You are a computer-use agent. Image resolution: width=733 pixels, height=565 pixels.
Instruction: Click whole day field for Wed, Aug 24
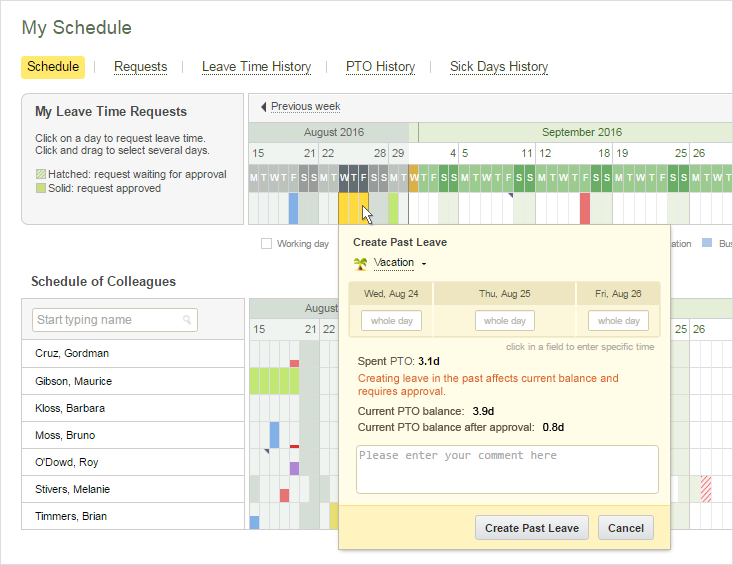[x=391, y=321]
